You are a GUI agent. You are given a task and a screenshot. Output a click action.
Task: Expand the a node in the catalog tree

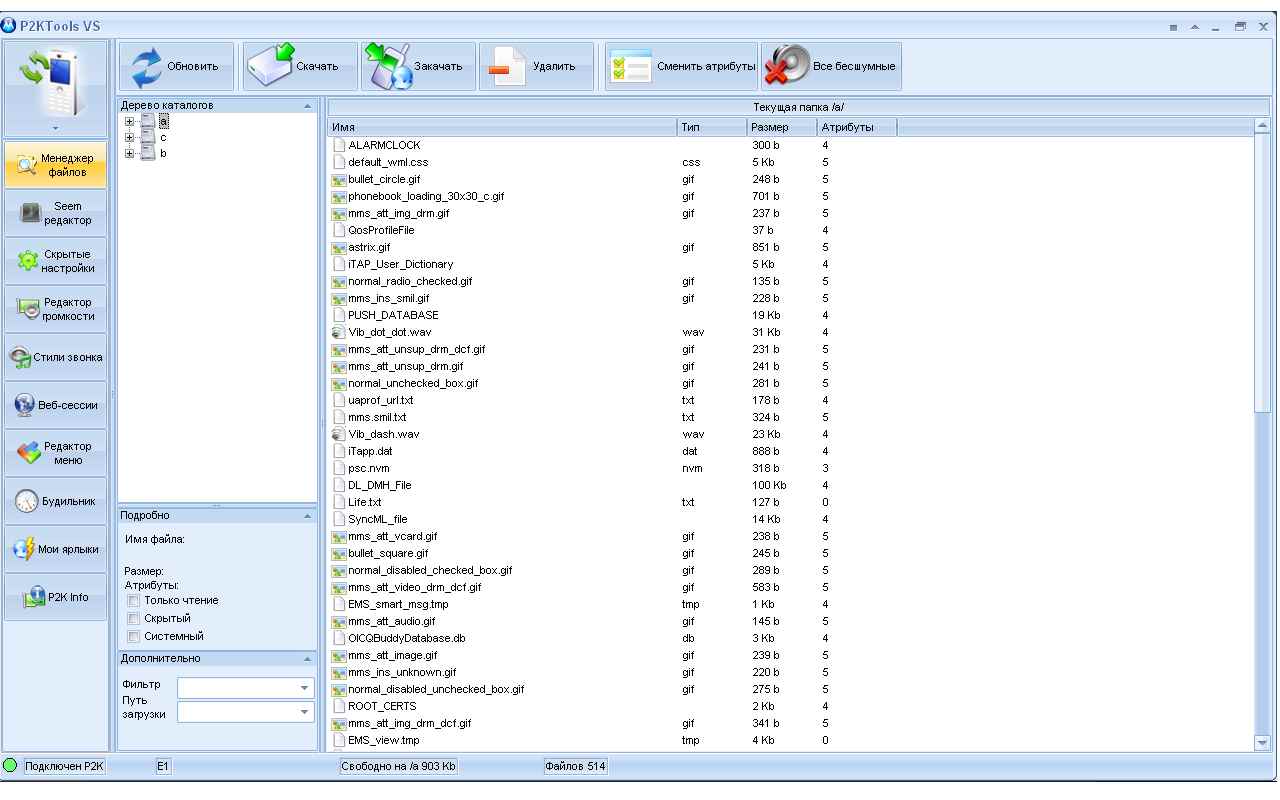click(129, 121)
